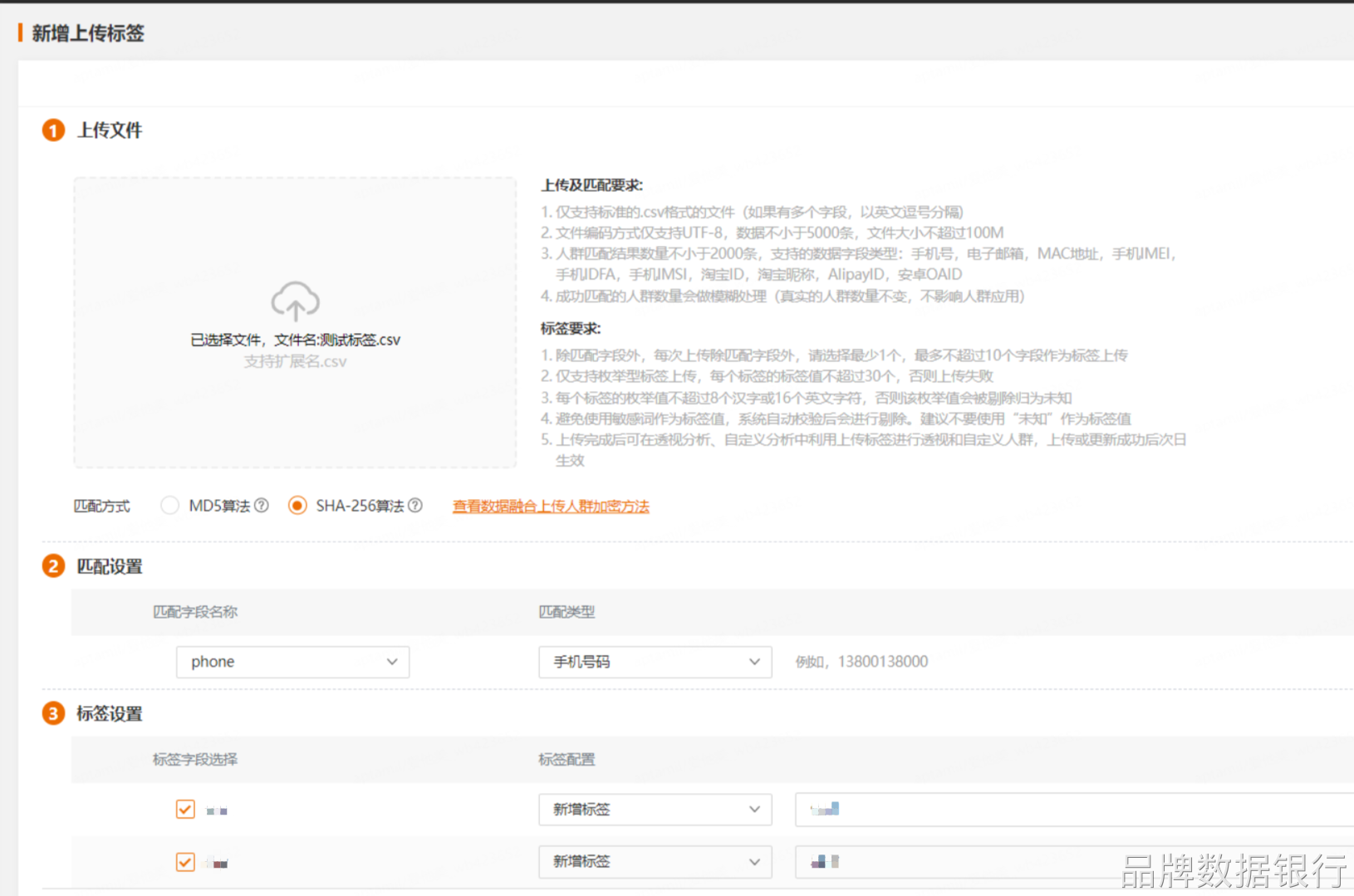Focus the second row's tag name input
This screenshot has width=1354, height=896.
(x=1074, y=862)
